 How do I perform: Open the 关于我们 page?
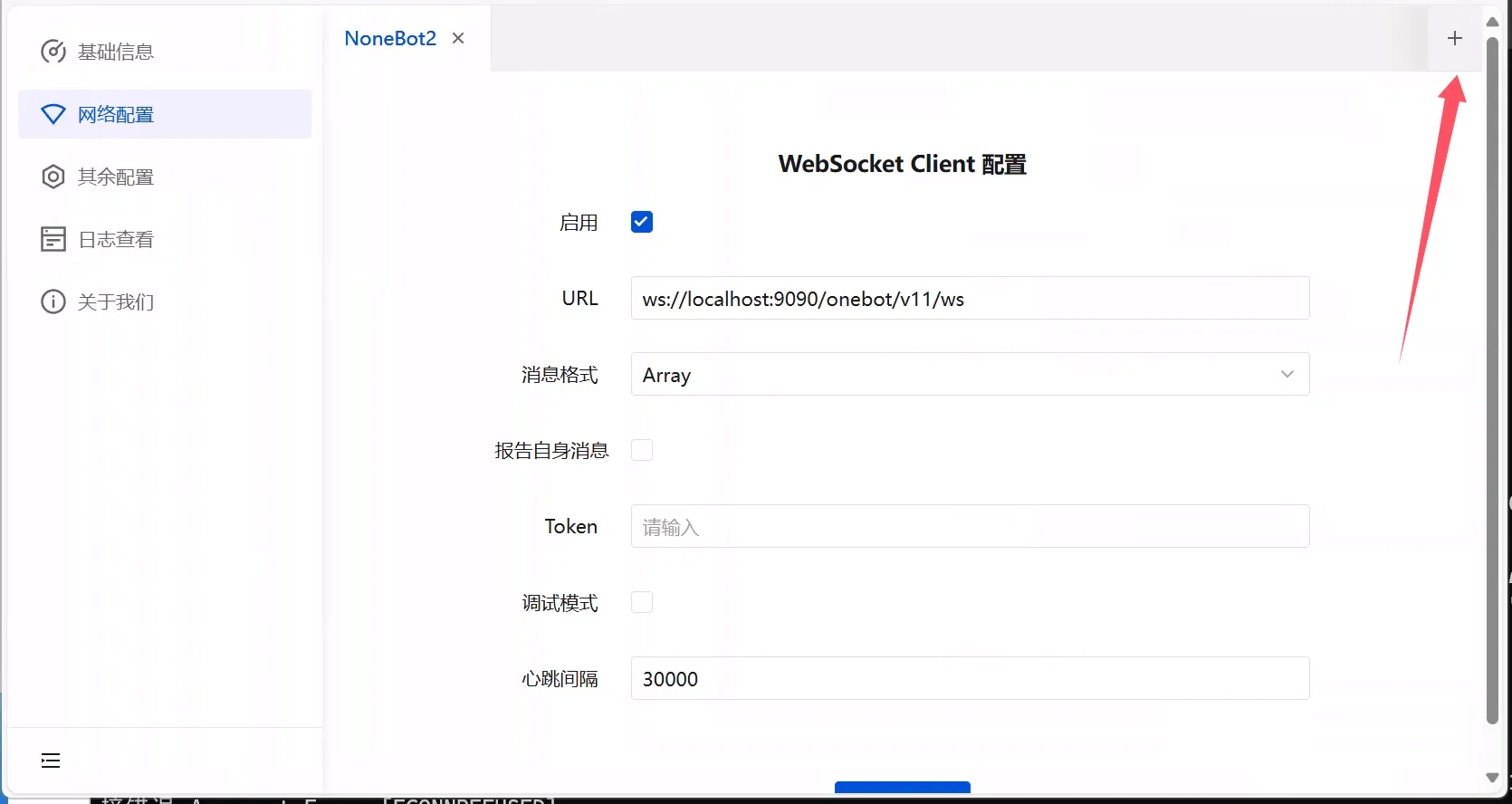click(116, 301)
